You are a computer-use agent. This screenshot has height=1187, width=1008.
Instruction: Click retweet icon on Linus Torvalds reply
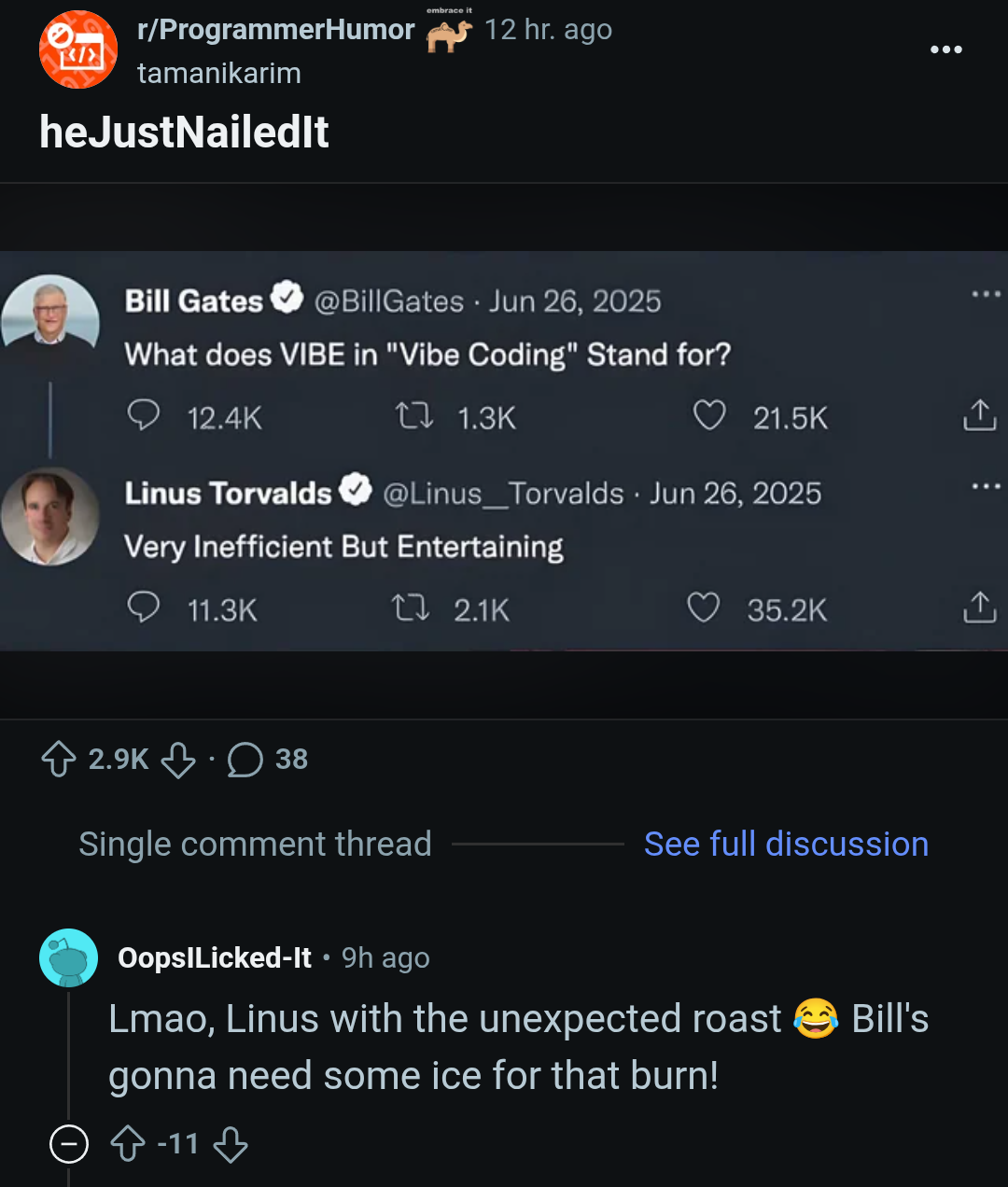tap(411, 608)
